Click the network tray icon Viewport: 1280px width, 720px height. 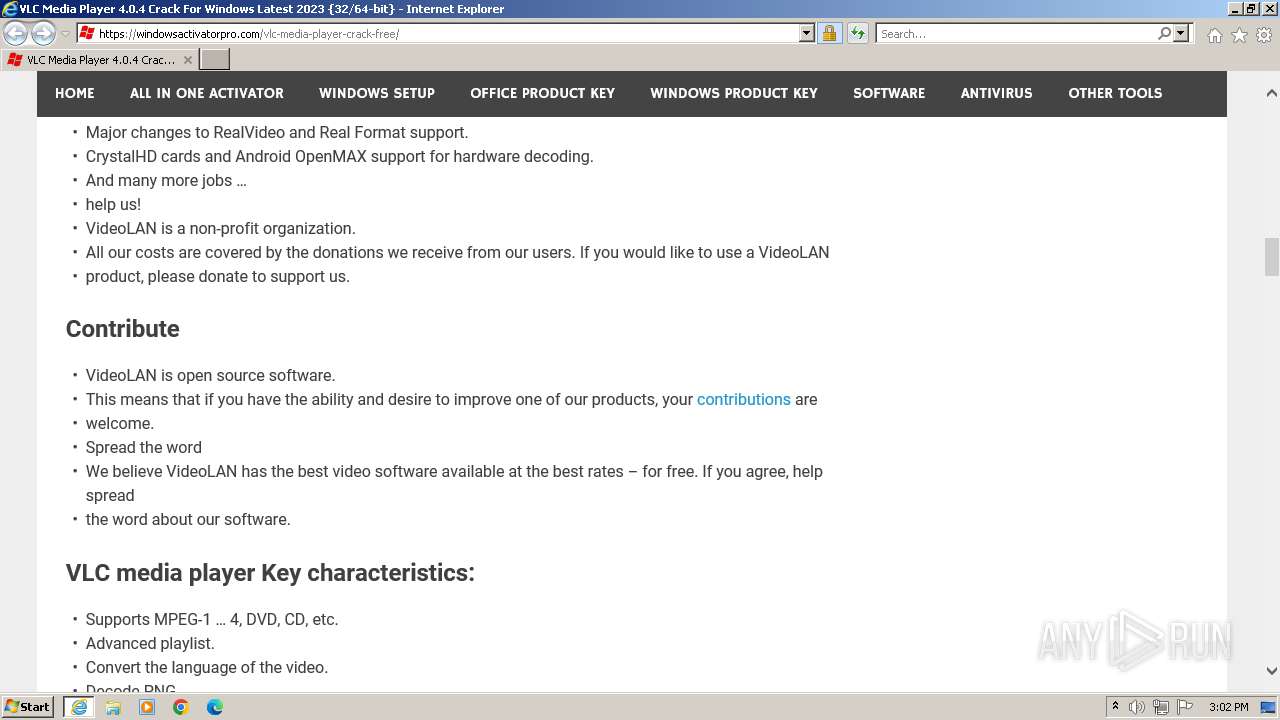(x=1161, y=707)
